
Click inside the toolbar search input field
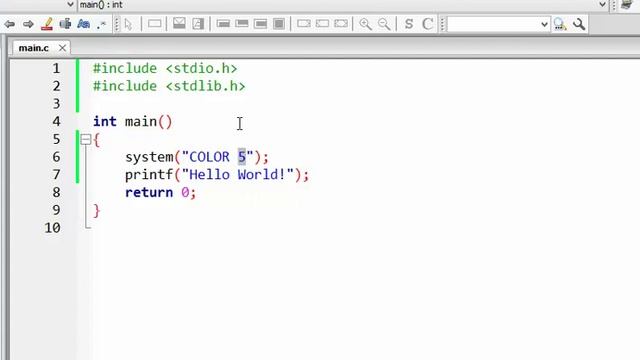click(493, 24)
